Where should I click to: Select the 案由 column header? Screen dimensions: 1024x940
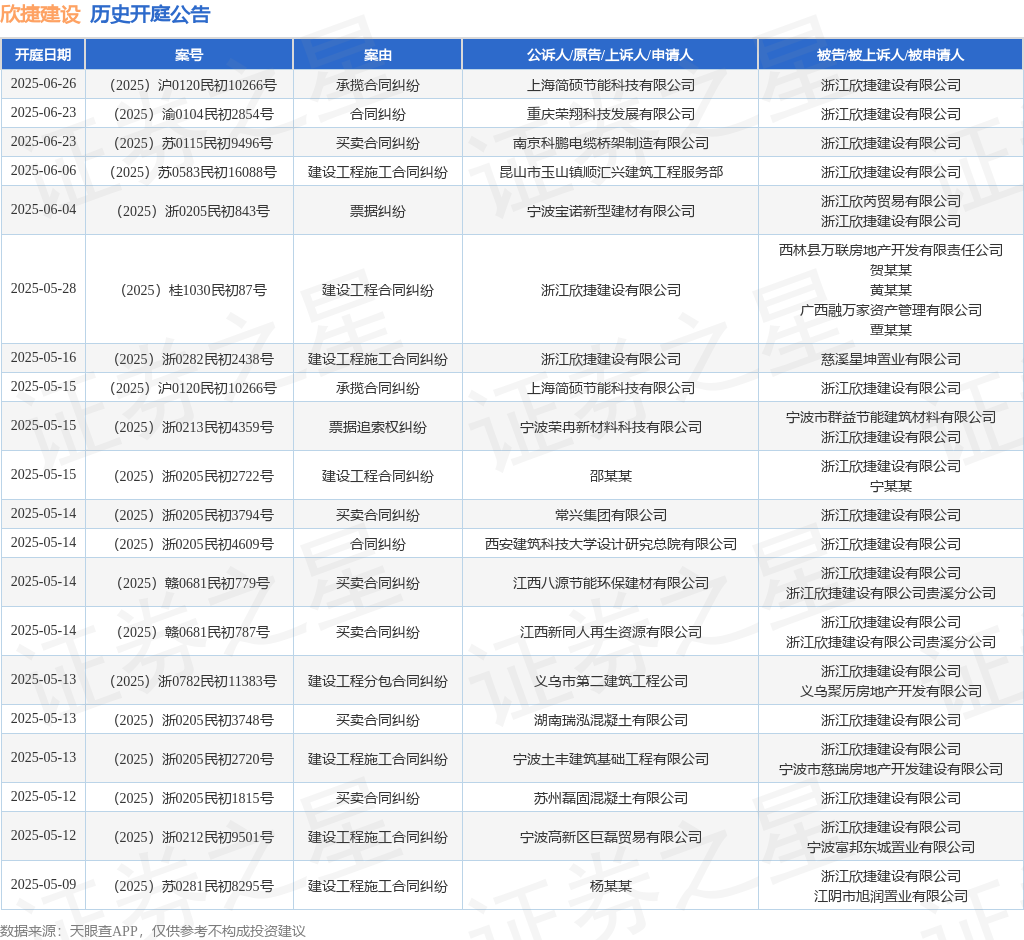[x=377, y=55]
